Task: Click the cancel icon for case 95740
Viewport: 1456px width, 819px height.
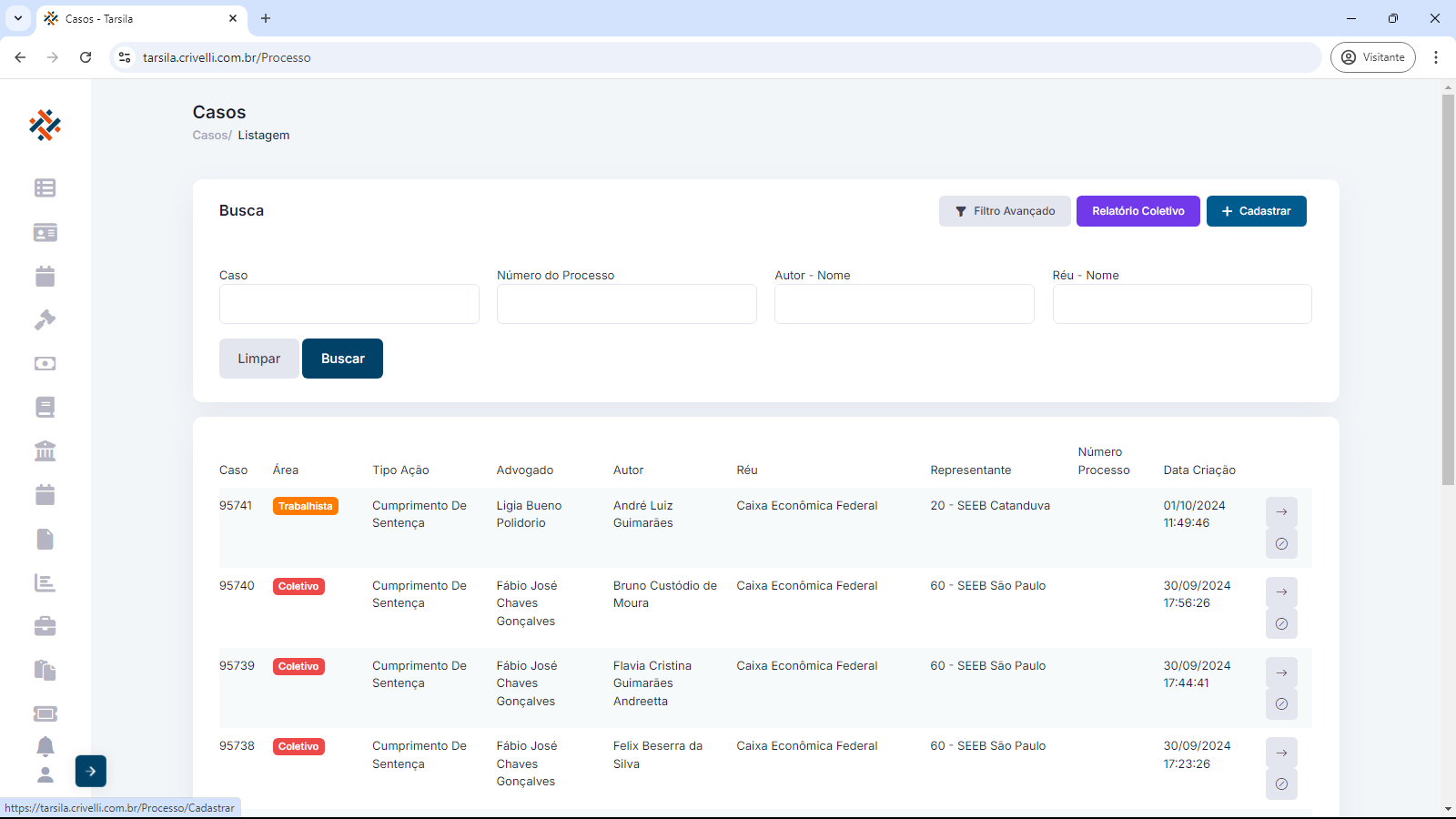Action: pyautogui.click(x=1281, y=624)
